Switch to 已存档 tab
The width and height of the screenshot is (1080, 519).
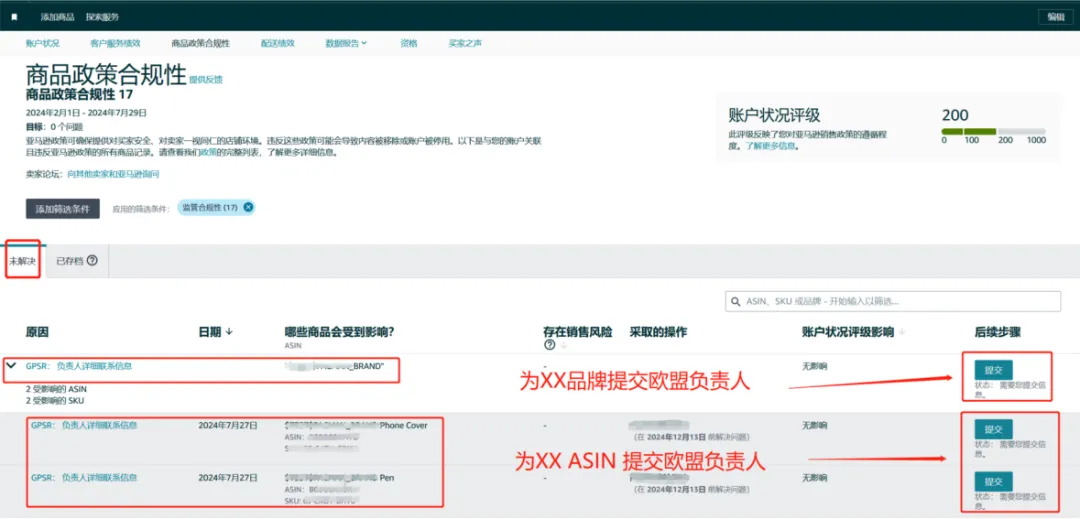click(x=76, y=261)
